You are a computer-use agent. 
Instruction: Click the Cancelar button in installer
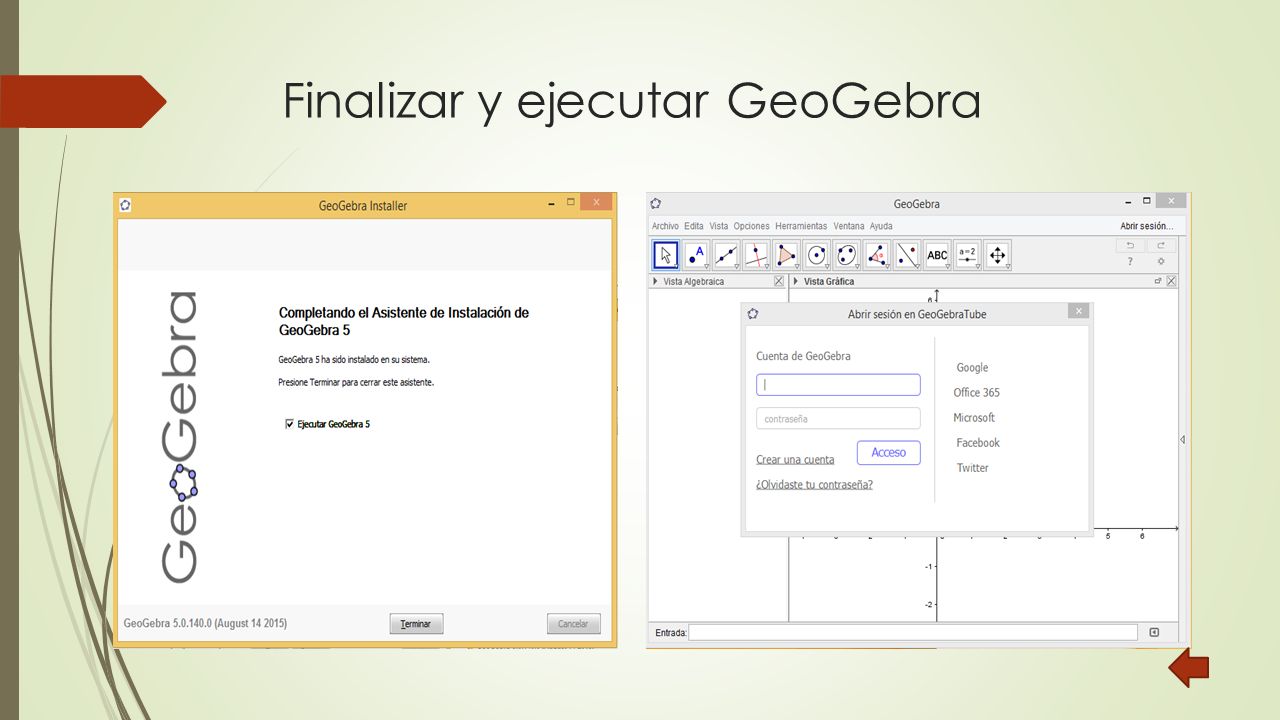573,624
